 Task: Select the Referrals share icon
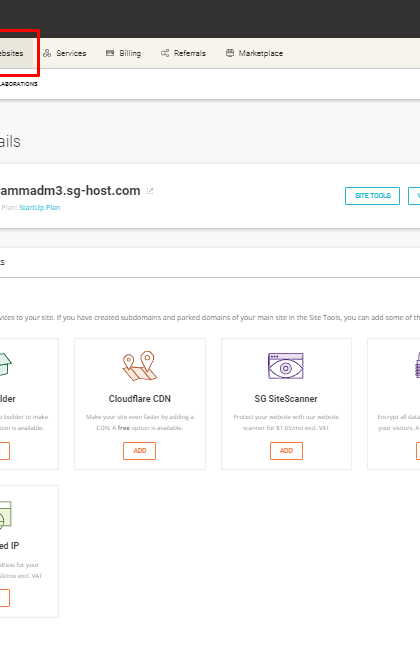coord(165,53)
